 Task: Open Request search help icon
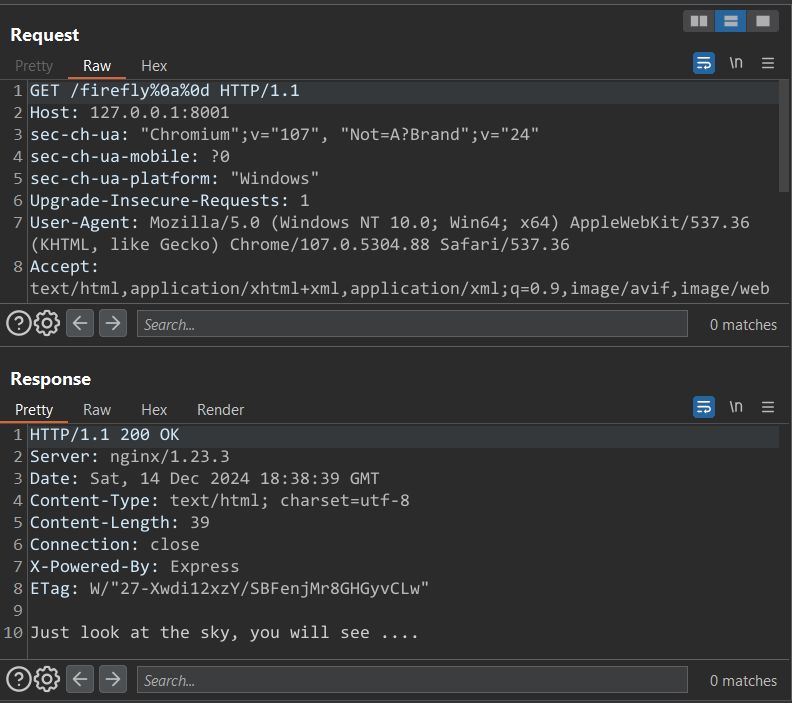click(x=18, y=324)
